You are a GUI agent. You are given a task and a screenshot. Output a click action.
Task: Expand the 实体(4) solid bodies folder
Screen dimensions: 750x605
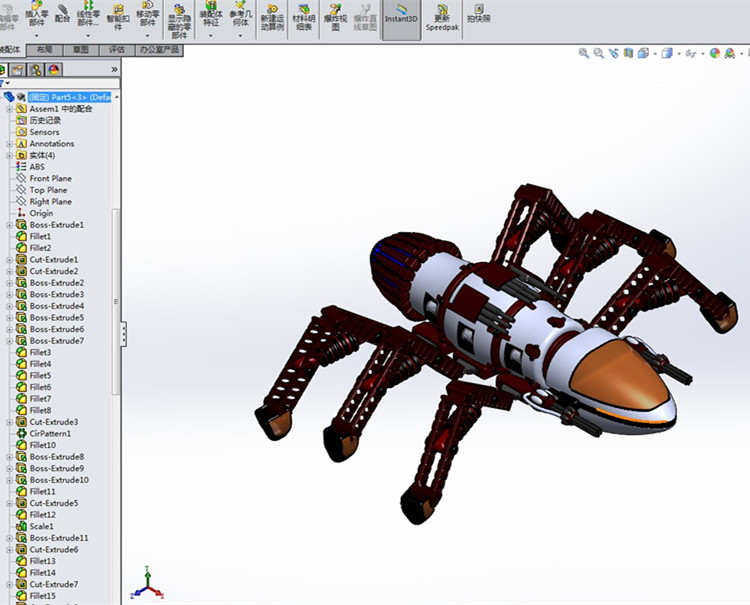pyautogui.click(x=9, y=155)
